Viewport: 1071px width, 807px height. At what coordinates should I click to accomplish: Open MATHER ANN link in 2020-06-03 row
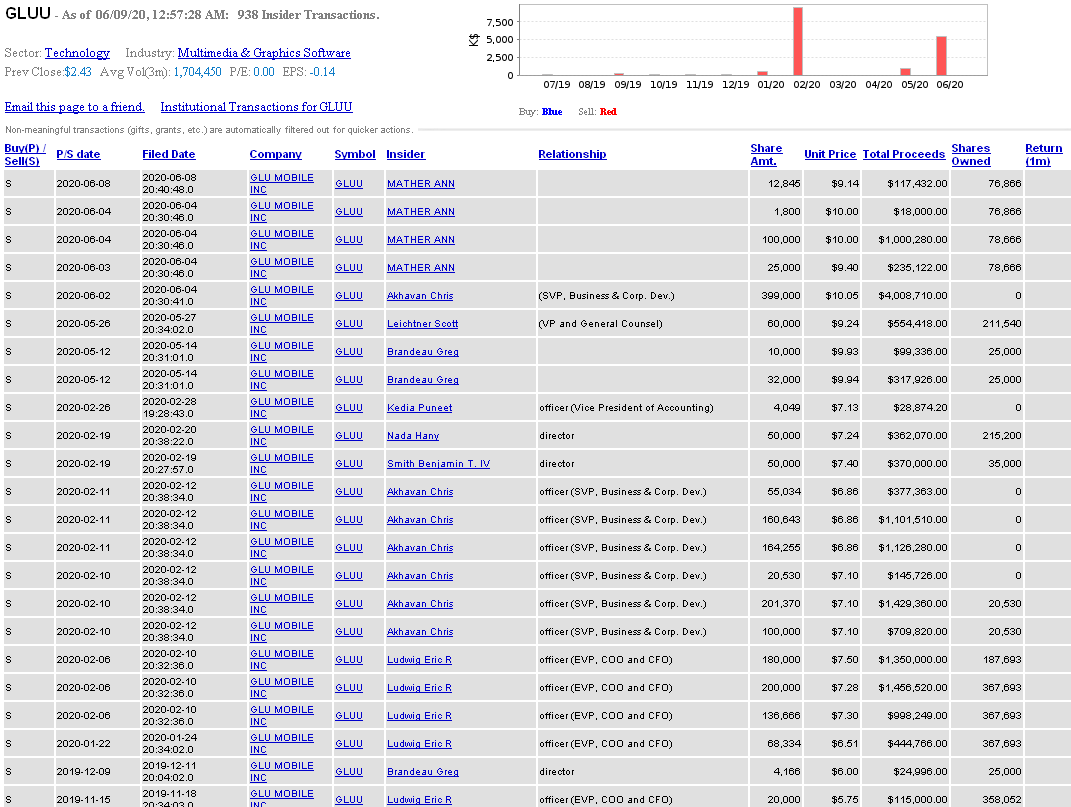(421, 268)
